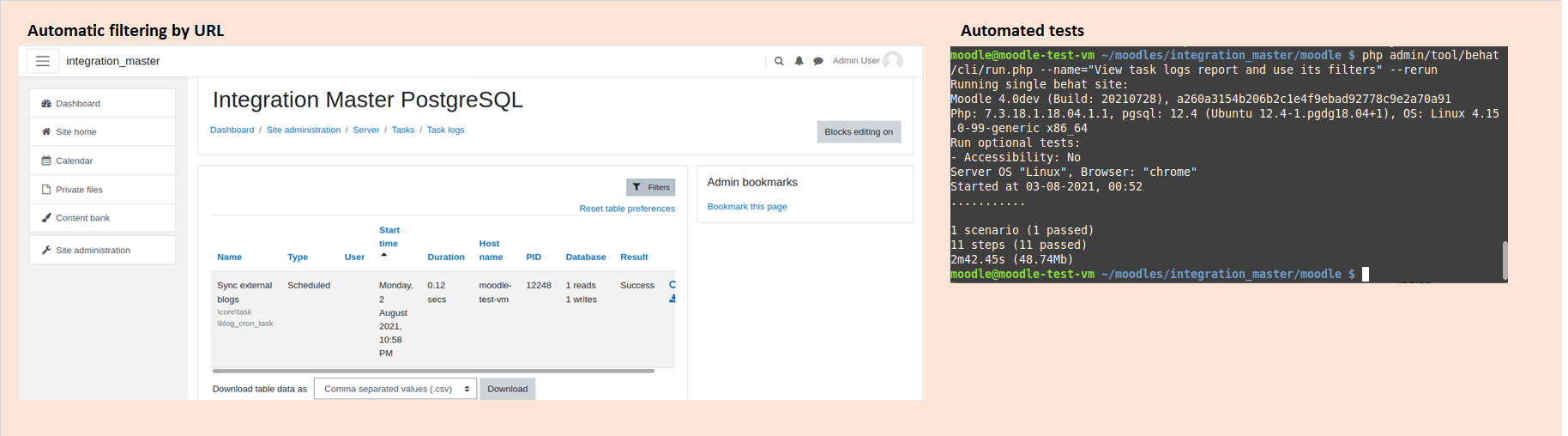Click '0.12 secs' duration cell
Image resolution: width=1568 pixels, height=436 pixels.
coord(437,292)
